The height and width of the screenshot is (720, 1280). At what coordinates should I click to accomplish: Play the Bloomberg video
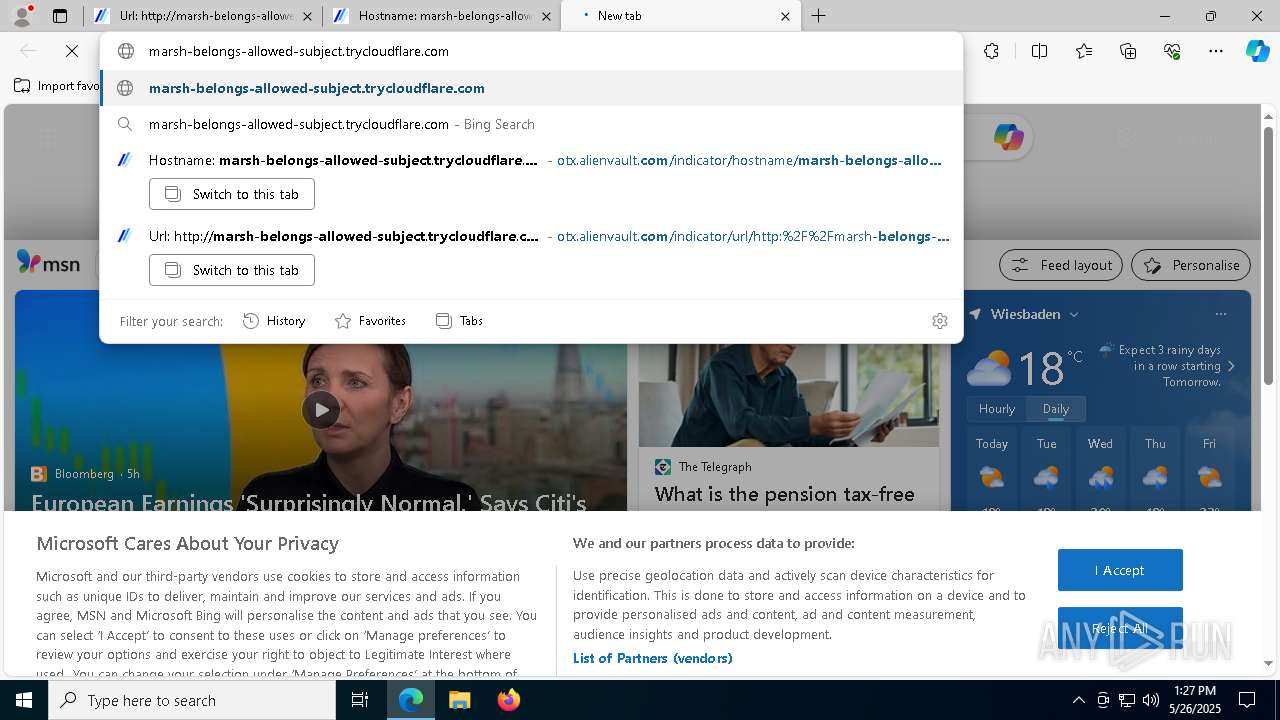[x=321, y=409]
